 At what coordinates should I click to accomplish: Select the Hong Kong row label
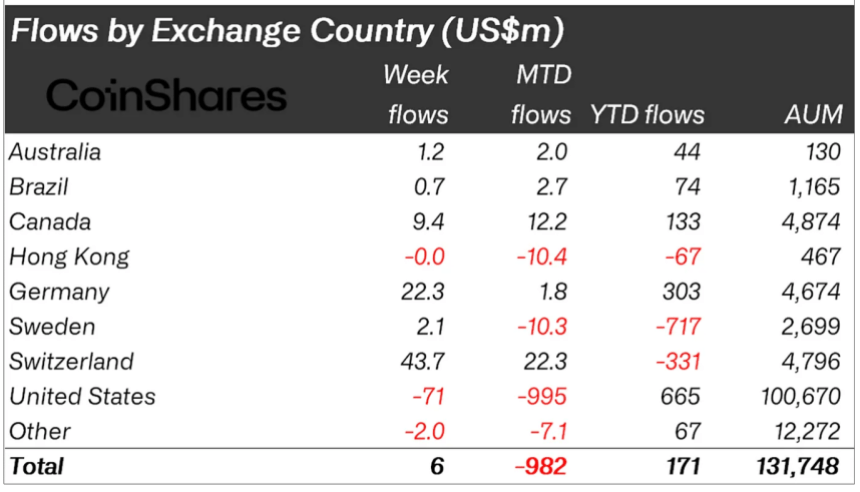69,257
